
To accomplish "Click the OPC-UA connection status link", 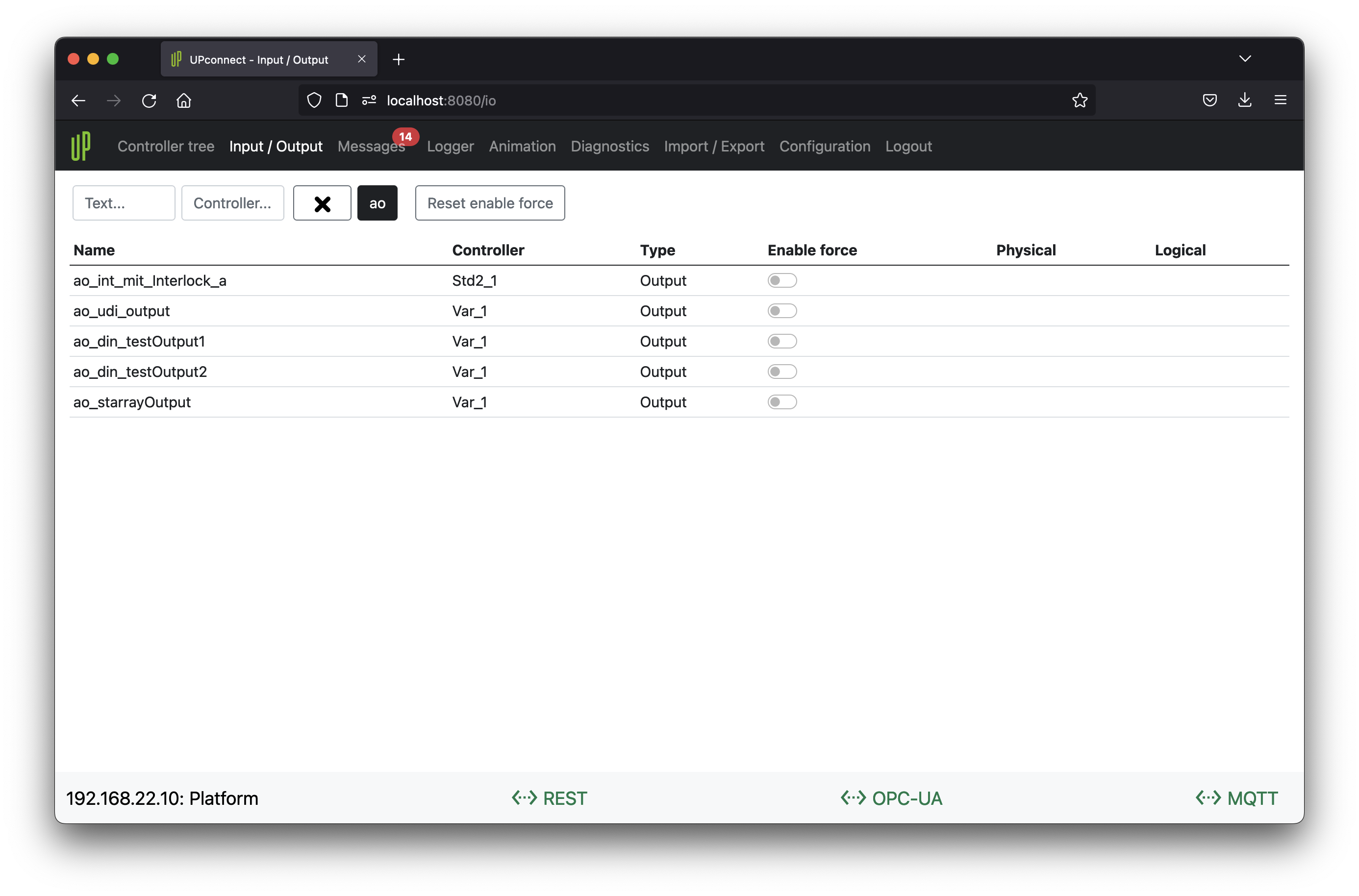I will 891,798.
